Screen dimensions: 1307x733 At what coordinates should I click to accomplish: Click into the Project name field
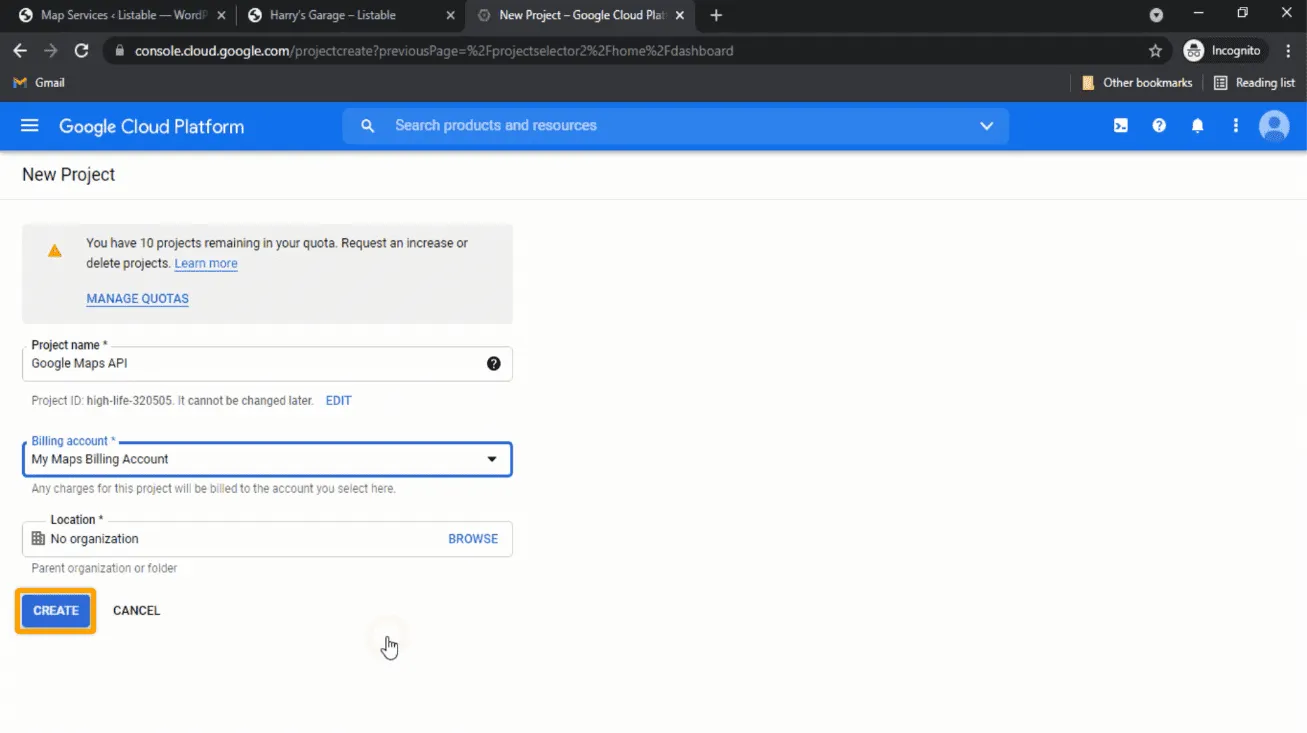point(250,364)
